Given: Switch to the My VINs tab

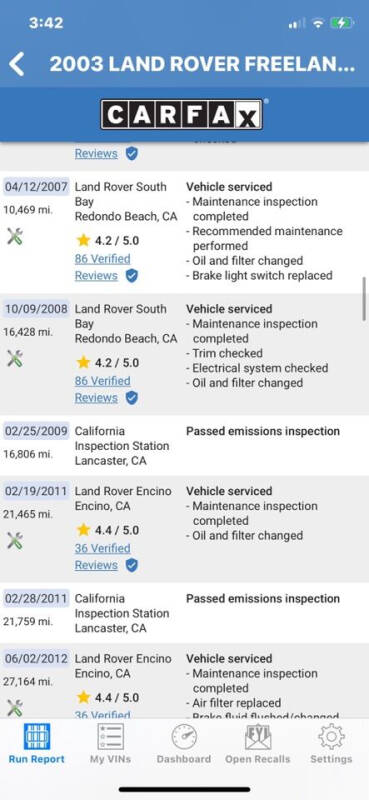Looking at the screenshot, I should point(110,743).
